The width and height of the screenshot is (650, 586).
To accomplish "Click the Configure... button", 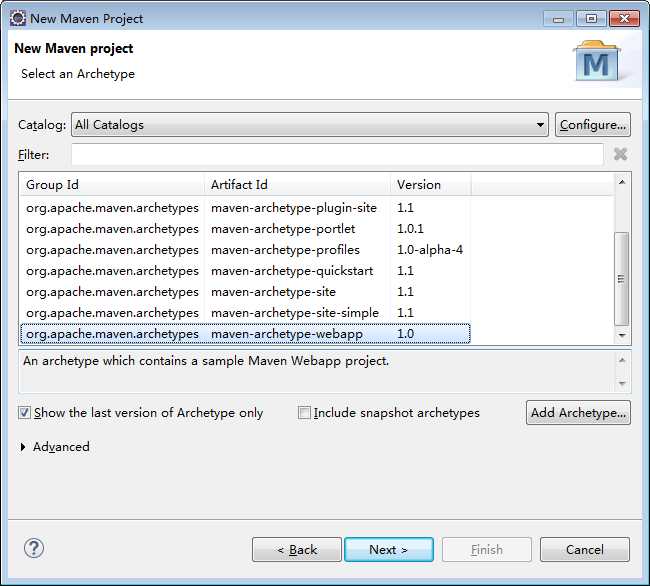I will [593, 125].
